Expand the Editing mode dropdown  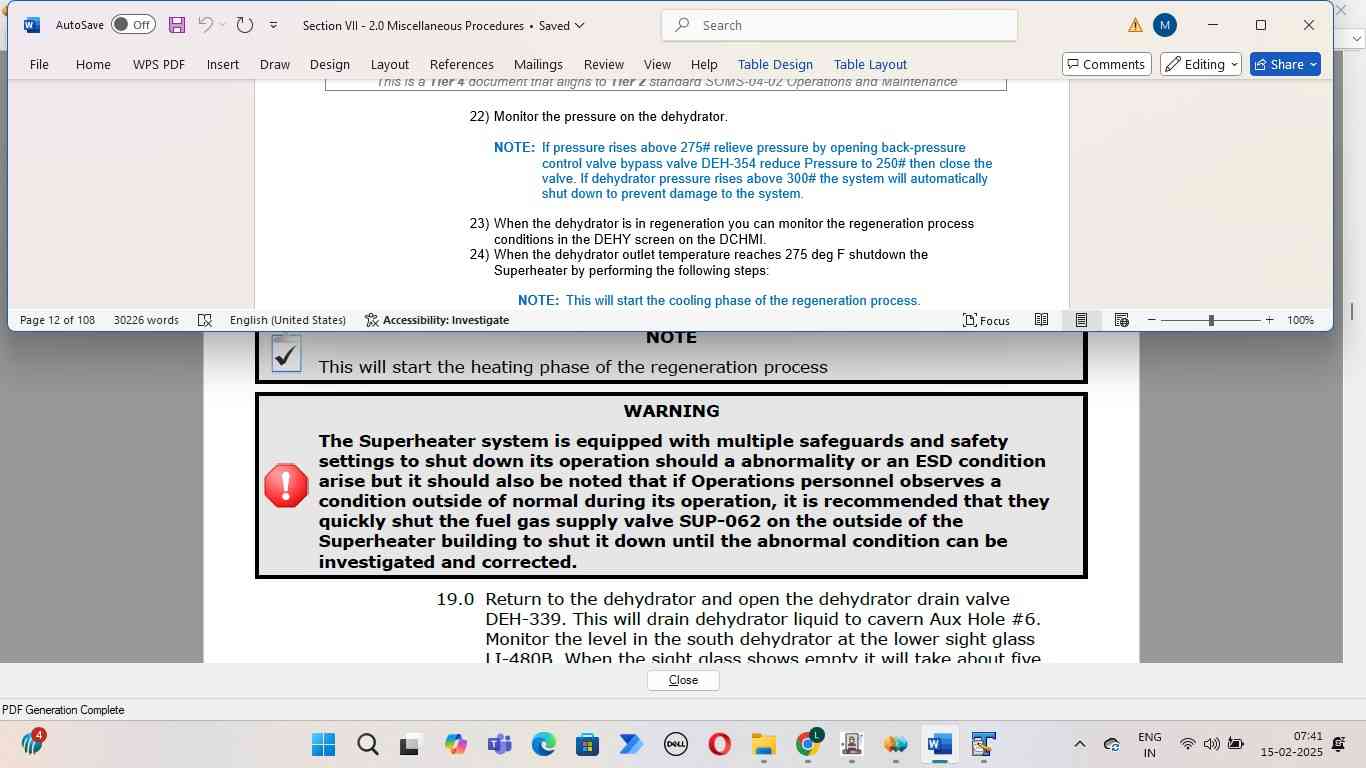point(1201,64)
